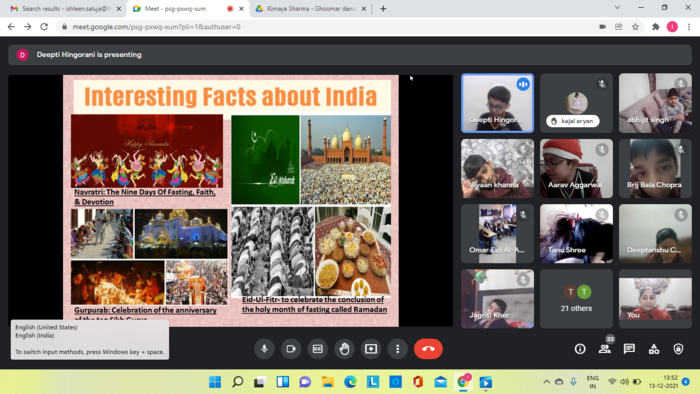
Task: Turn off the camera in Meet
Action: pyautogui.click(x=291, y=348)
